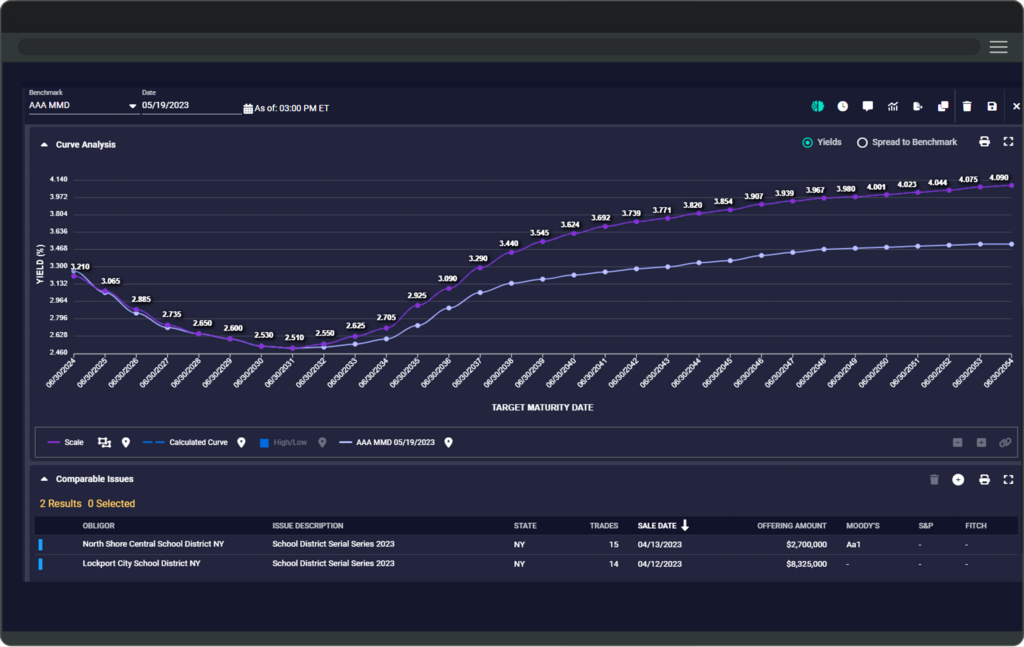Viewport: 1024px width, 647px height.
Task: Select the Yields radio button
Action: (x=807, y=141)
